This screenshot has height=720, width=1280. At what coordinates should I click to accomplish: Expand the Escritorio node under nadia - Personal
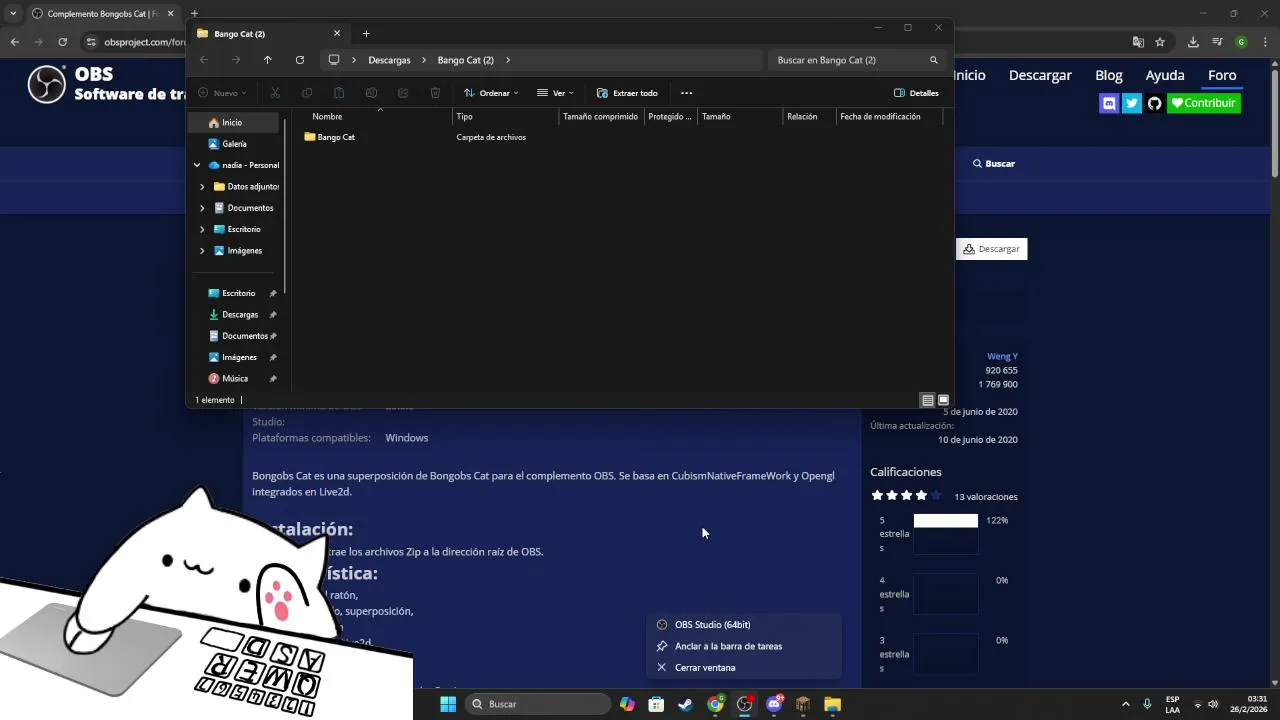coord(202,229)
